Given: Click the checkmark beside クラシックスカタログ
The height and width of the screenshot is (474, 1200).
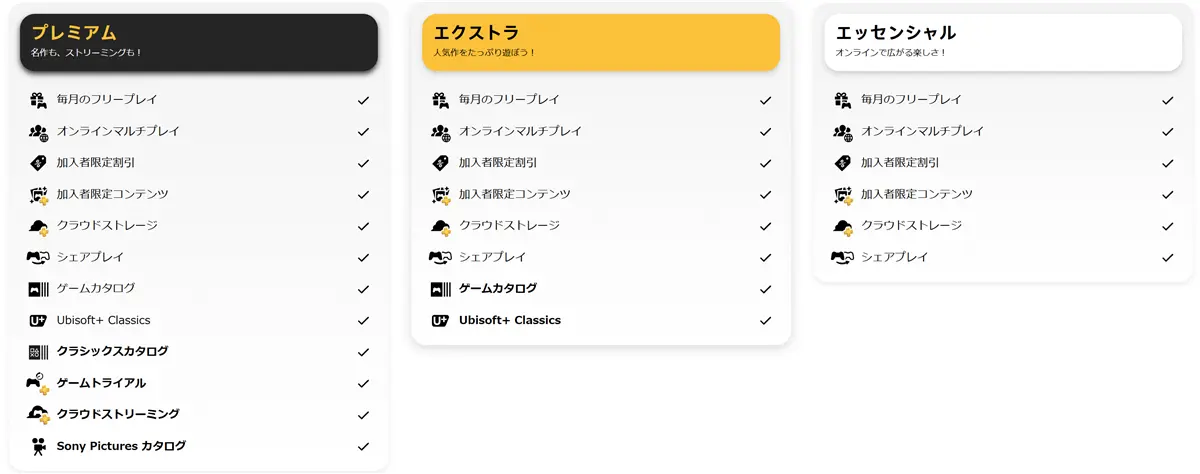Looking at the screenshot, I should coord(363,353).
